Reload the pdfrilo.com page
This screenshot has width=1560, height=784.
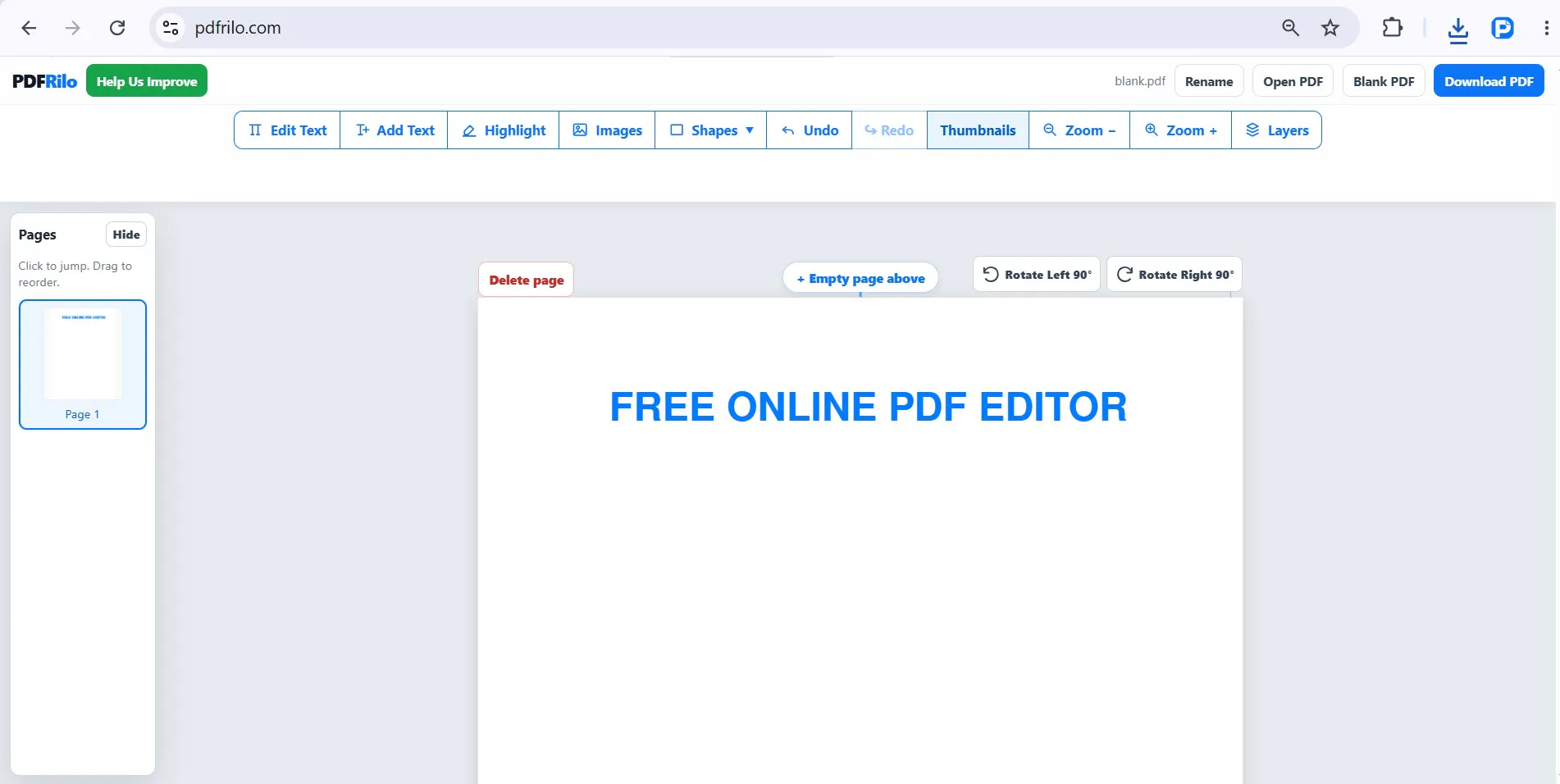[117, 28]
